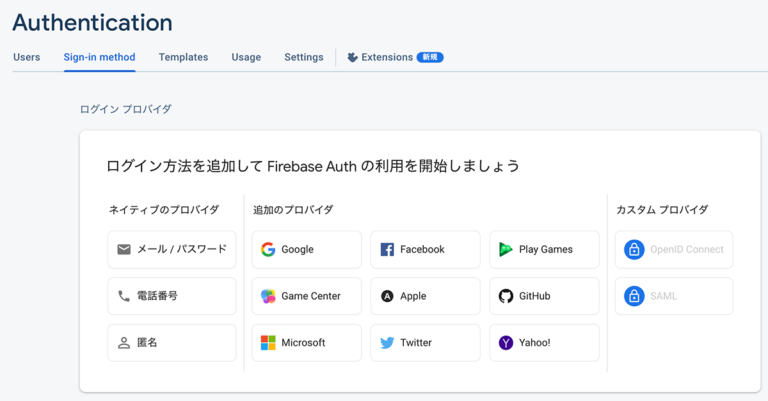Select the 匿名 anonymous provider

[172, 343]
